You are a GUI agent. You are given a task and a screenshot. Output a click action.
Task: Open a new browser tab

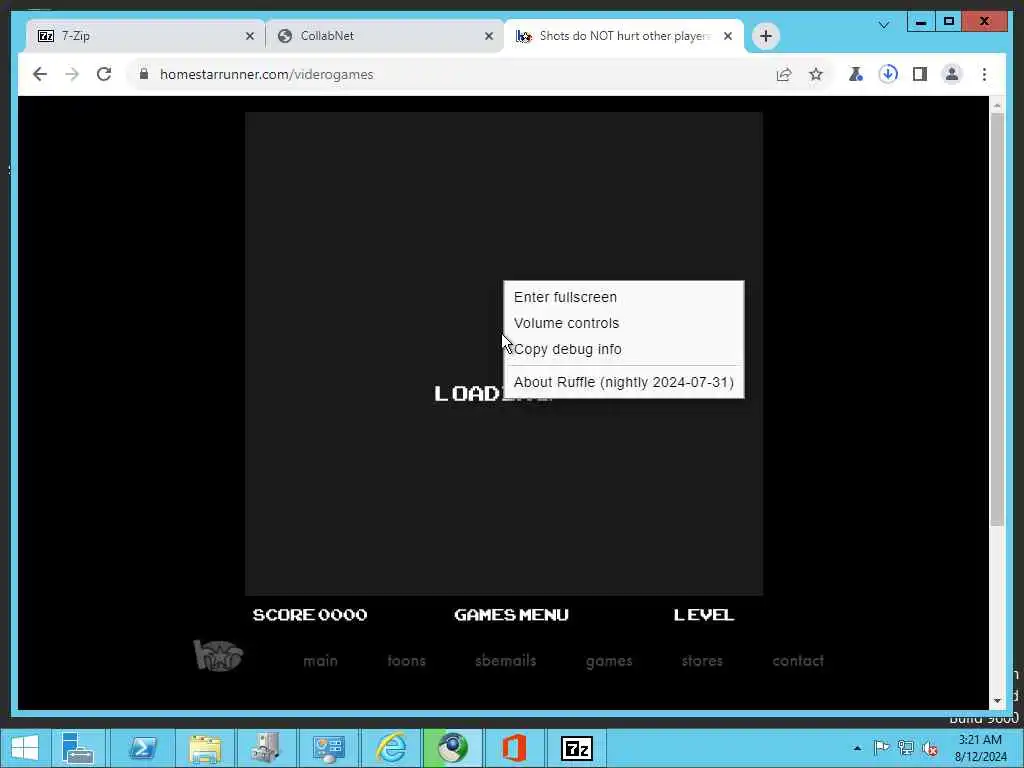point(766,36)
